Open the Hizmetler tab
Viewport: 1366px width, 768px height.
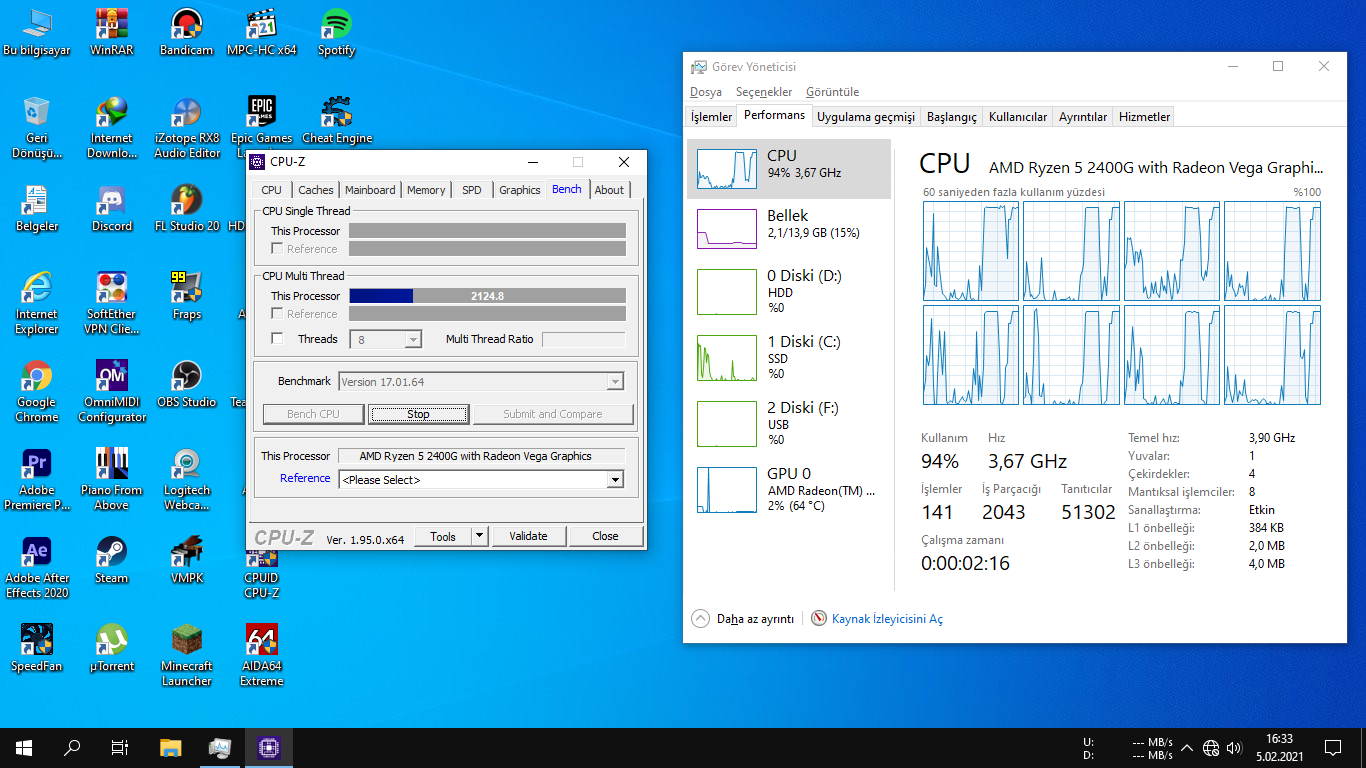coord(1144,117)
